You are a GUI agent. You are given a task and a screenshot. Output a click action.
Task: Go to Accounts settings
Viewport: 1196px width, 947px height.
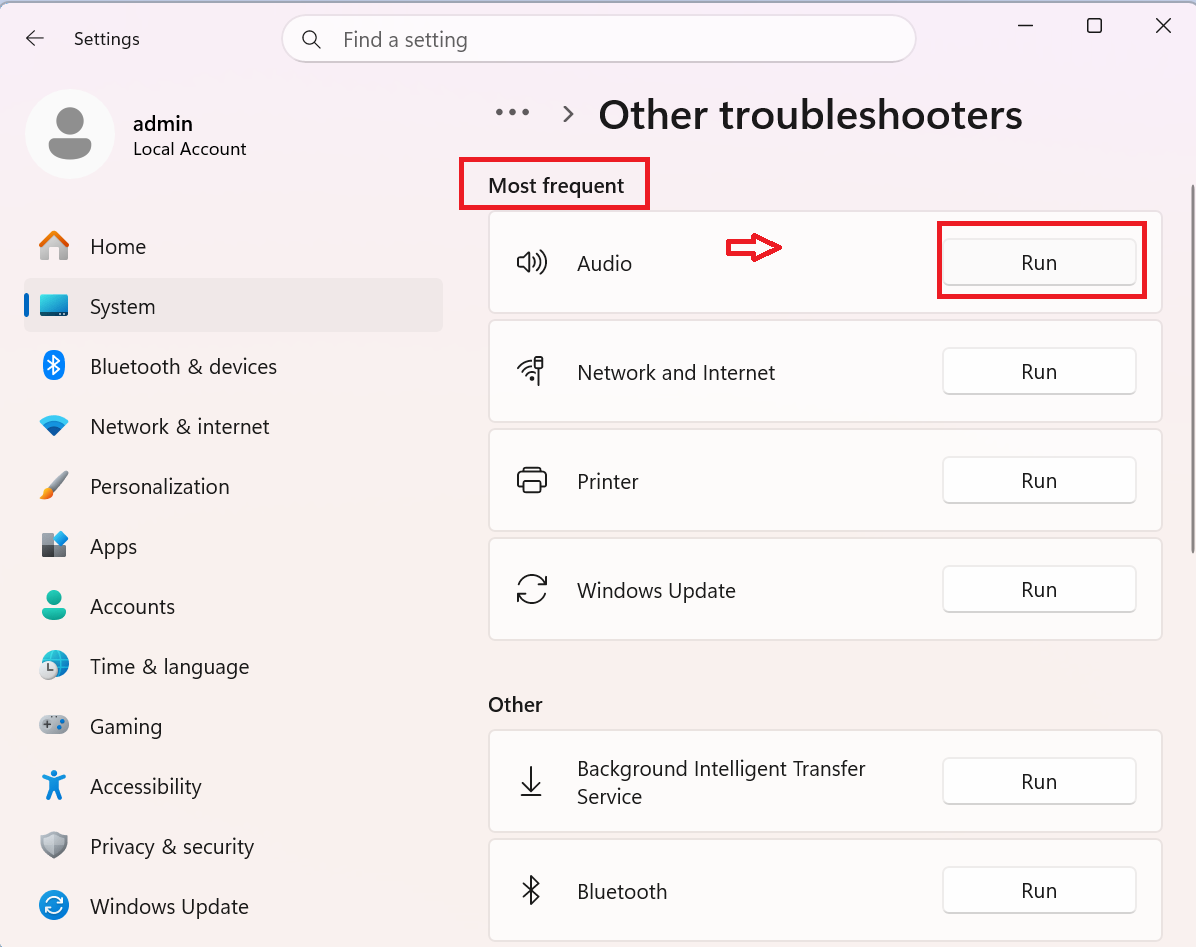233,605
